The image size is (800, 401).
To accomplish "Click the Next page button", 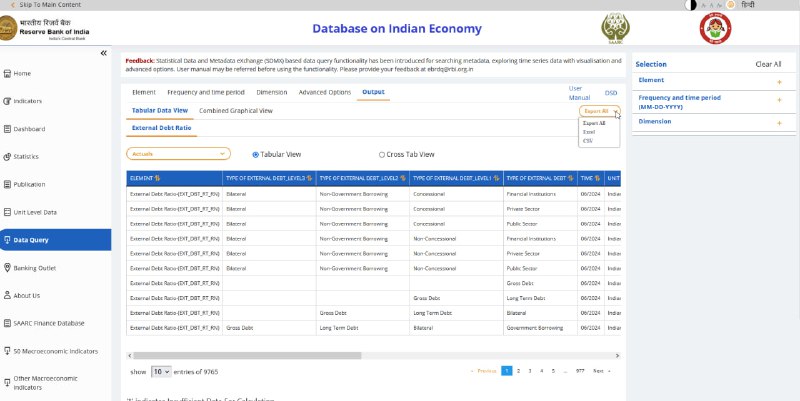I will 602,371.
